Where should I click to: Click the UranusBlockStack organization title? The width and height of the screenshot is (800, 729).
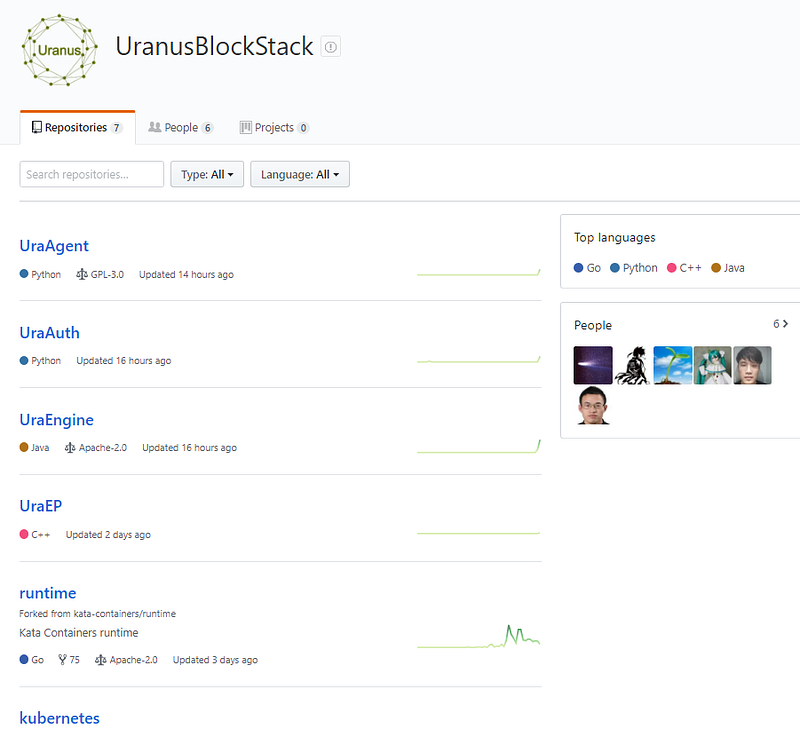pyautogui.click(x=214, y=46)
